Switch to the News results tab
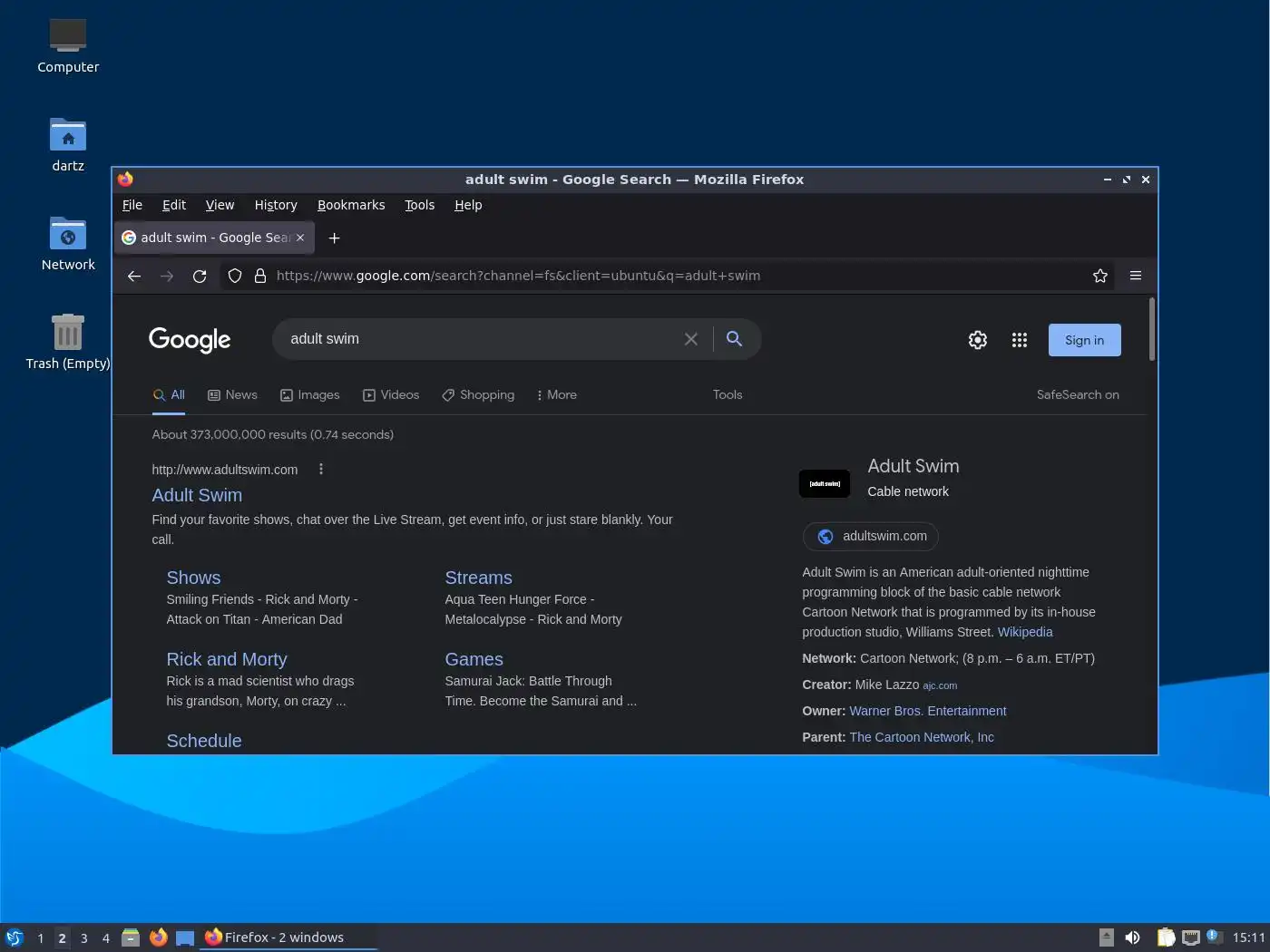The height and width of the screenshot is (952, 1270). [232, 395]
